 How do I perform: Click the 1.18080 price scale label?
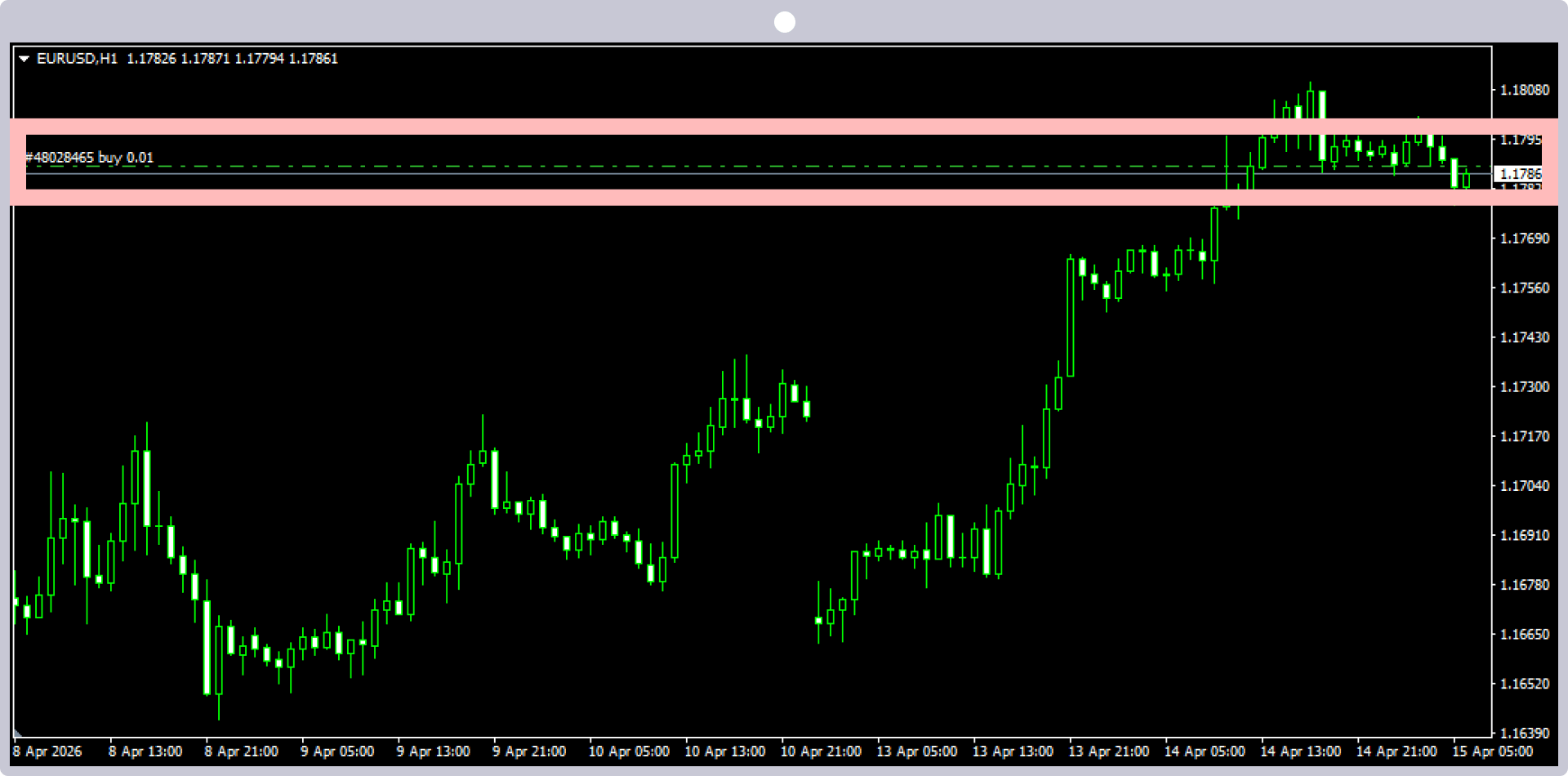click(x=1525, y=90)
